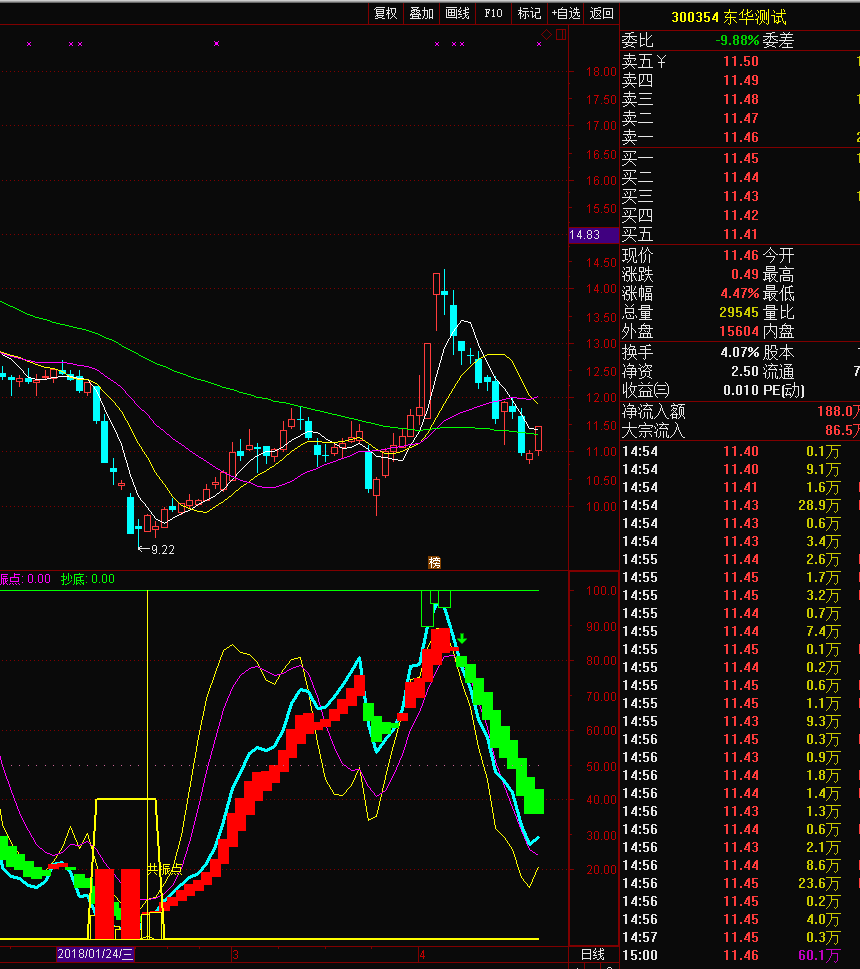Screen dimensions: 860x969
Task: Click the 共振点 label in indicator
Action: pos(164,870)
